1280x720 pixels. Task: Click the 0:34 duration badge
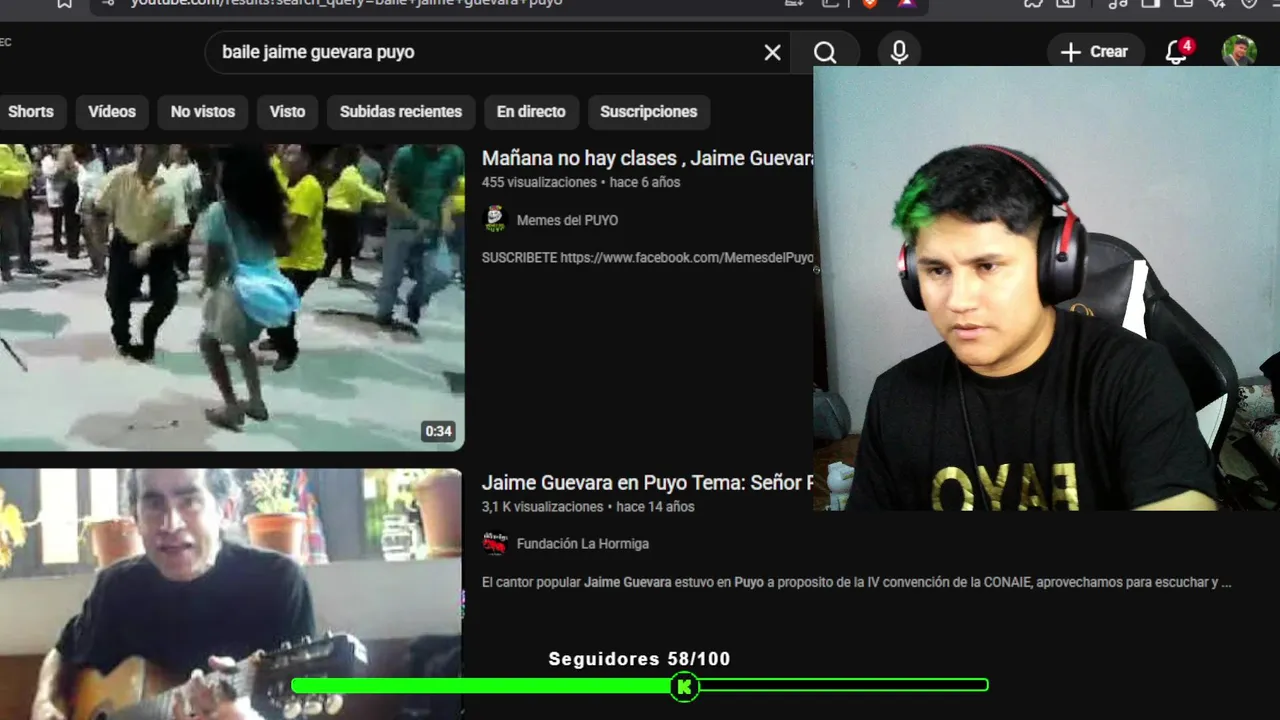click(439, 432)
